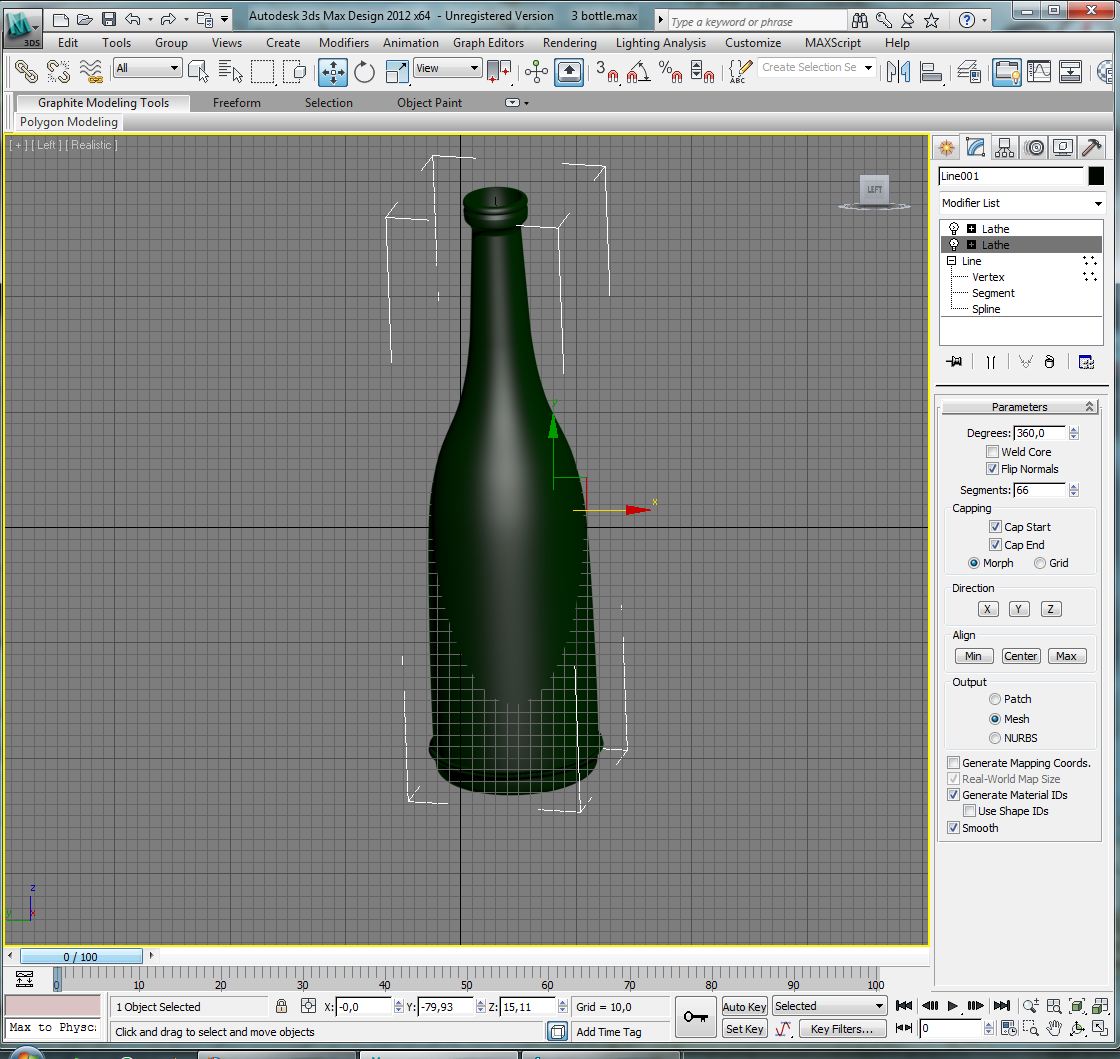The height and width of the screenshot is (1059, 1120).
Task: Open the Modifier List dropdown
Action: pyautogui.click(x=1021, y=203)
